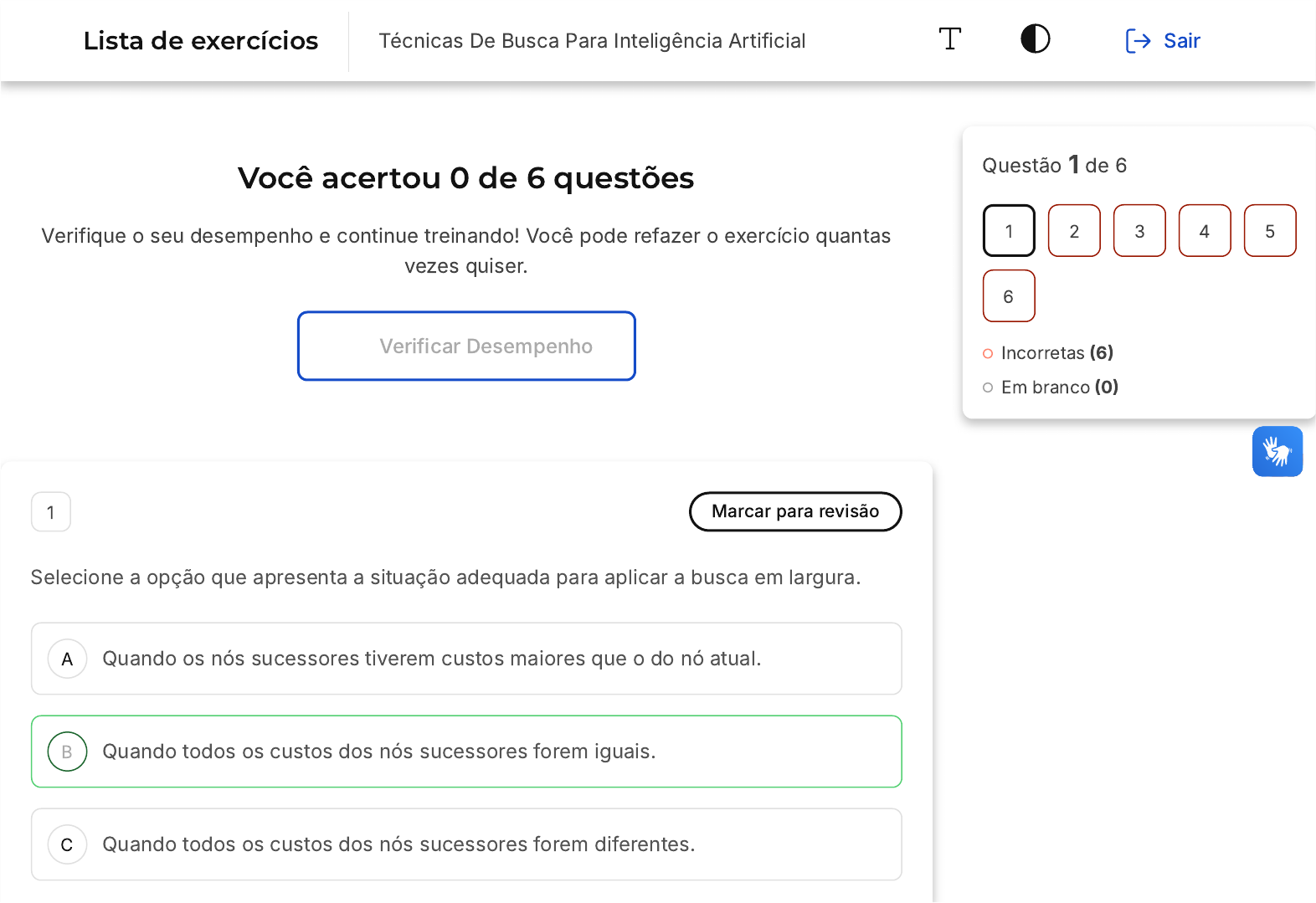Click the Sair link
The width and height of the screenshot is (1316, 903).
[1181, 41]
